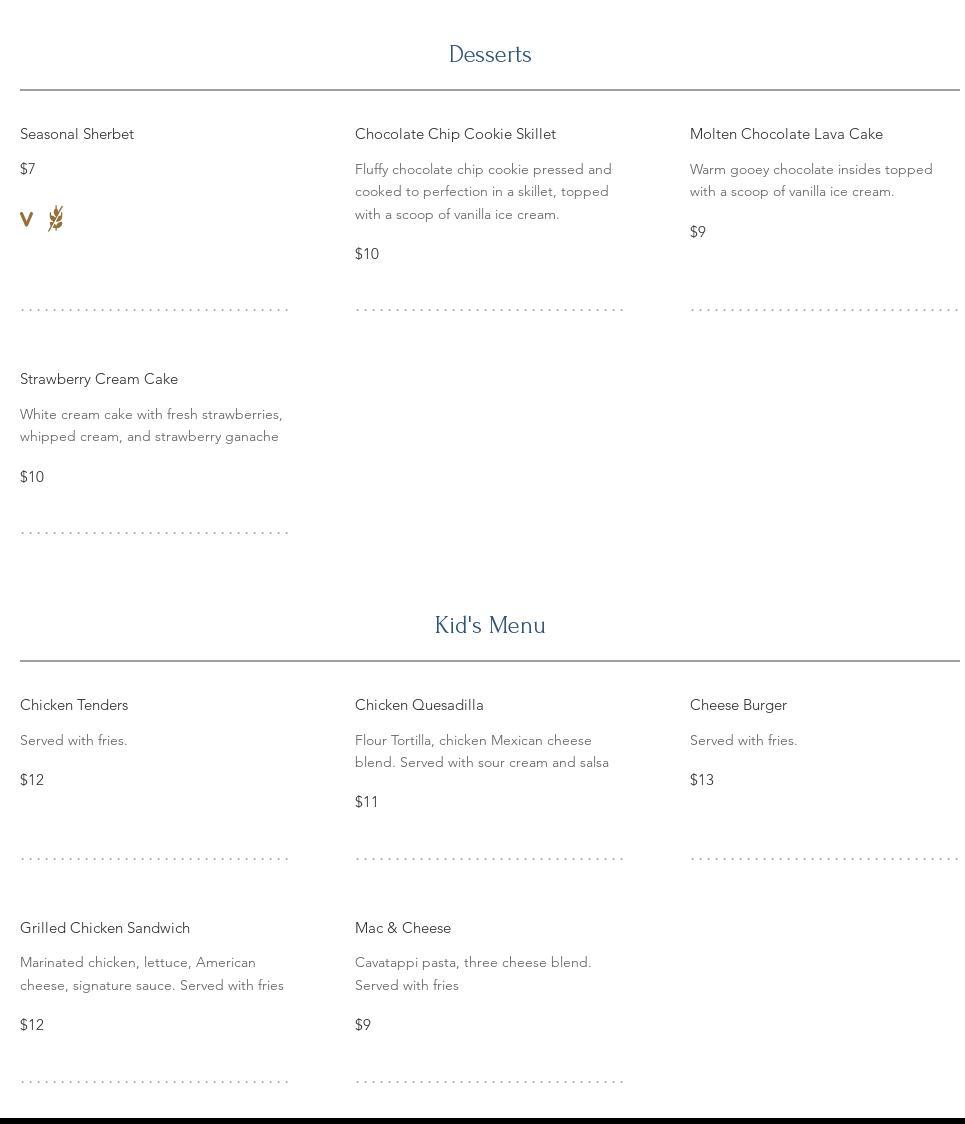Click the Molten Chocolate Lava Cake title

(x=786, y=134)
